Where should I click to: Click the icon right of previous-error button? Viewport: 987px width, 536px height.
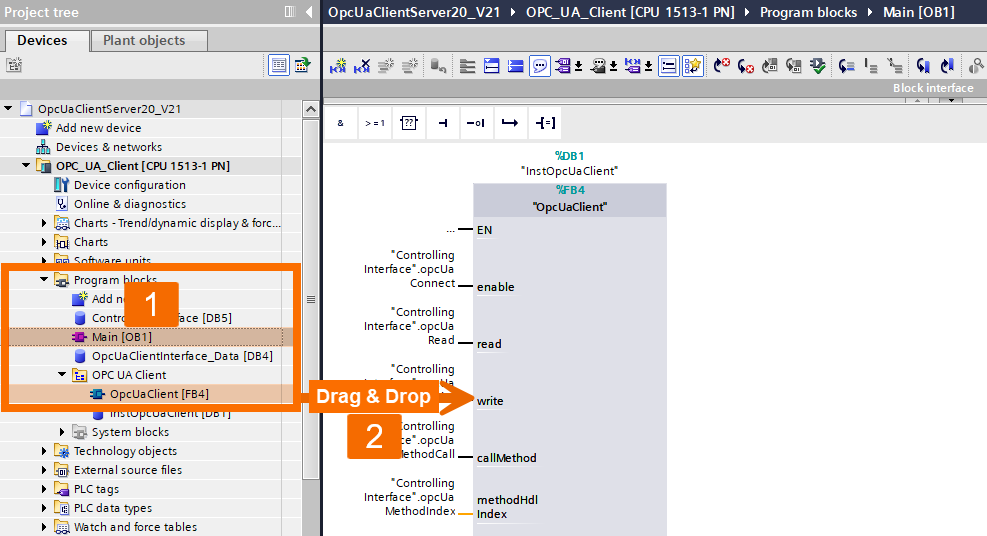770,65
